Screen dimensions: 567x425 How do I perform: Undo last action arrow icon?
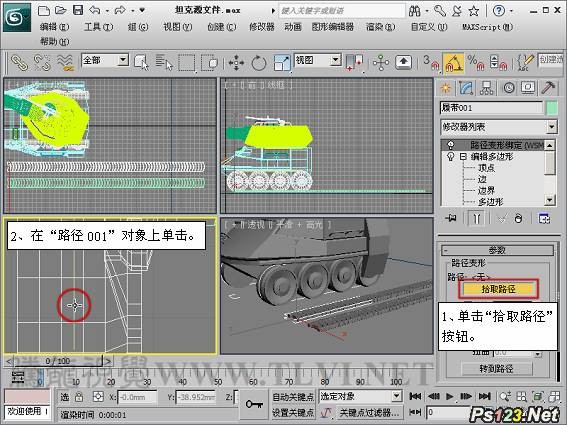[x=95, y=10]
